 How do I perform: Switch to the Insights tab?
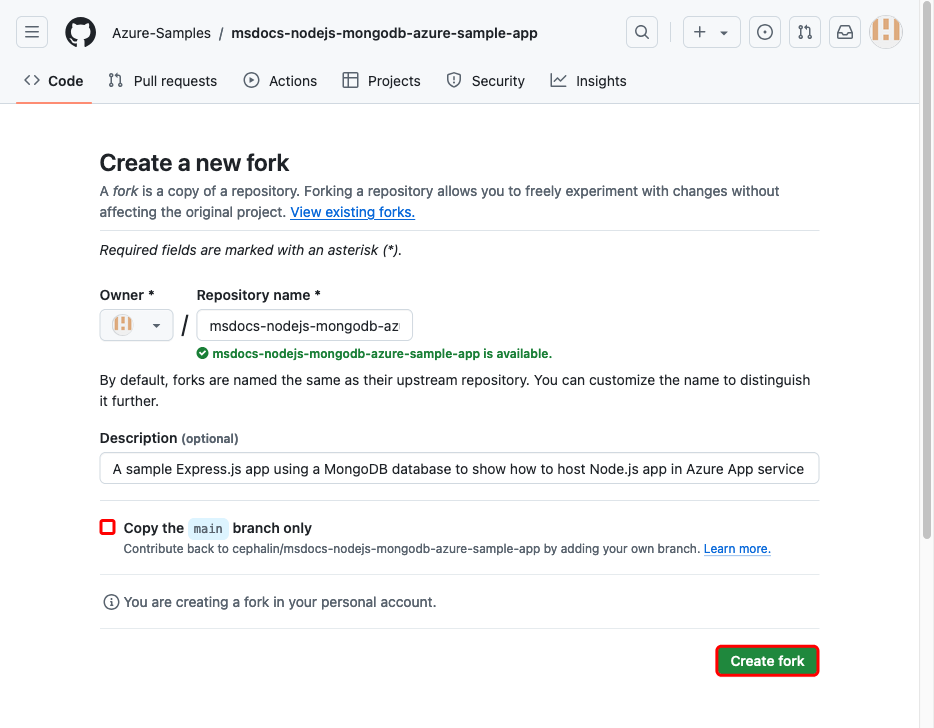(x=588, y=81)
